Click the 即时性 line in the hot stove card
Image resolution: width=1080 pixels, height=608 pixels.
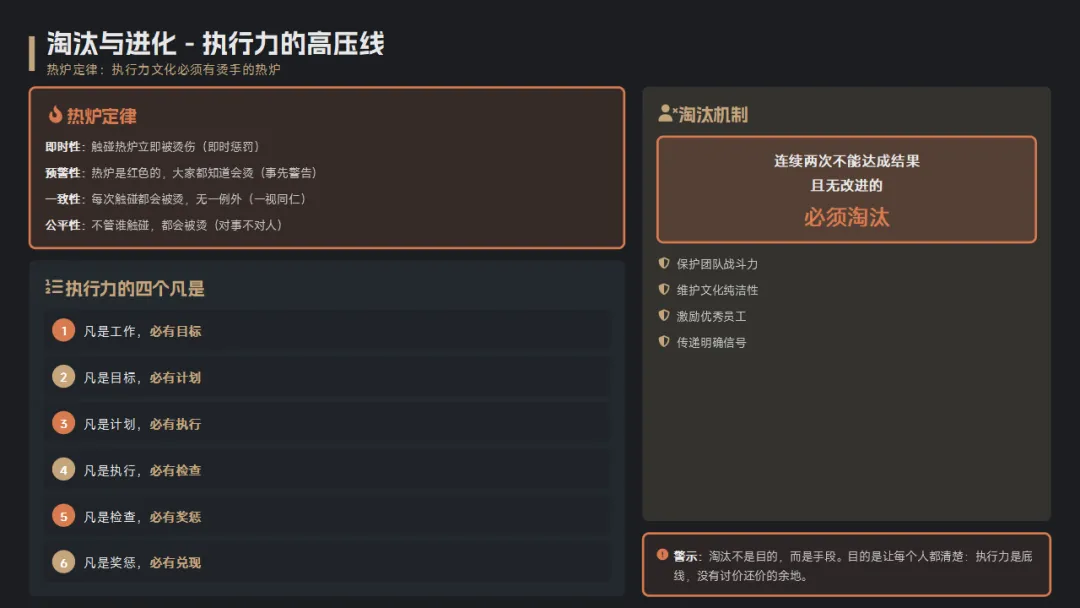click(152, 147)
